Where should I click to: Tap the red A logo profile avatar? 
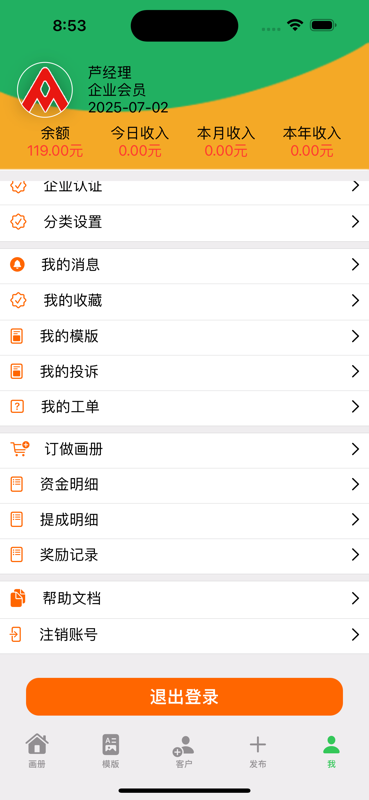(x=45, y=90)
